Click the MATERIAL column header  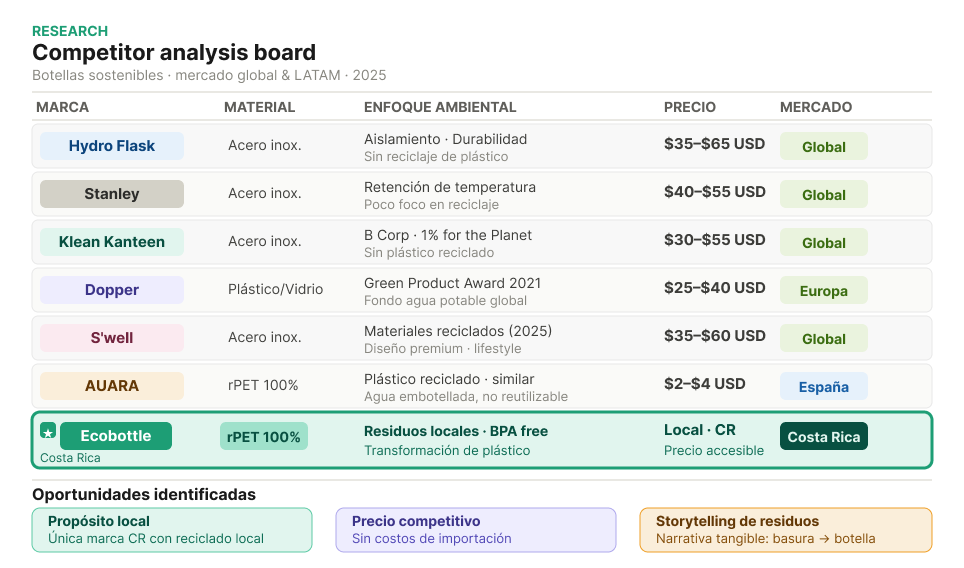pyautogui.click(x=259, y=108)
